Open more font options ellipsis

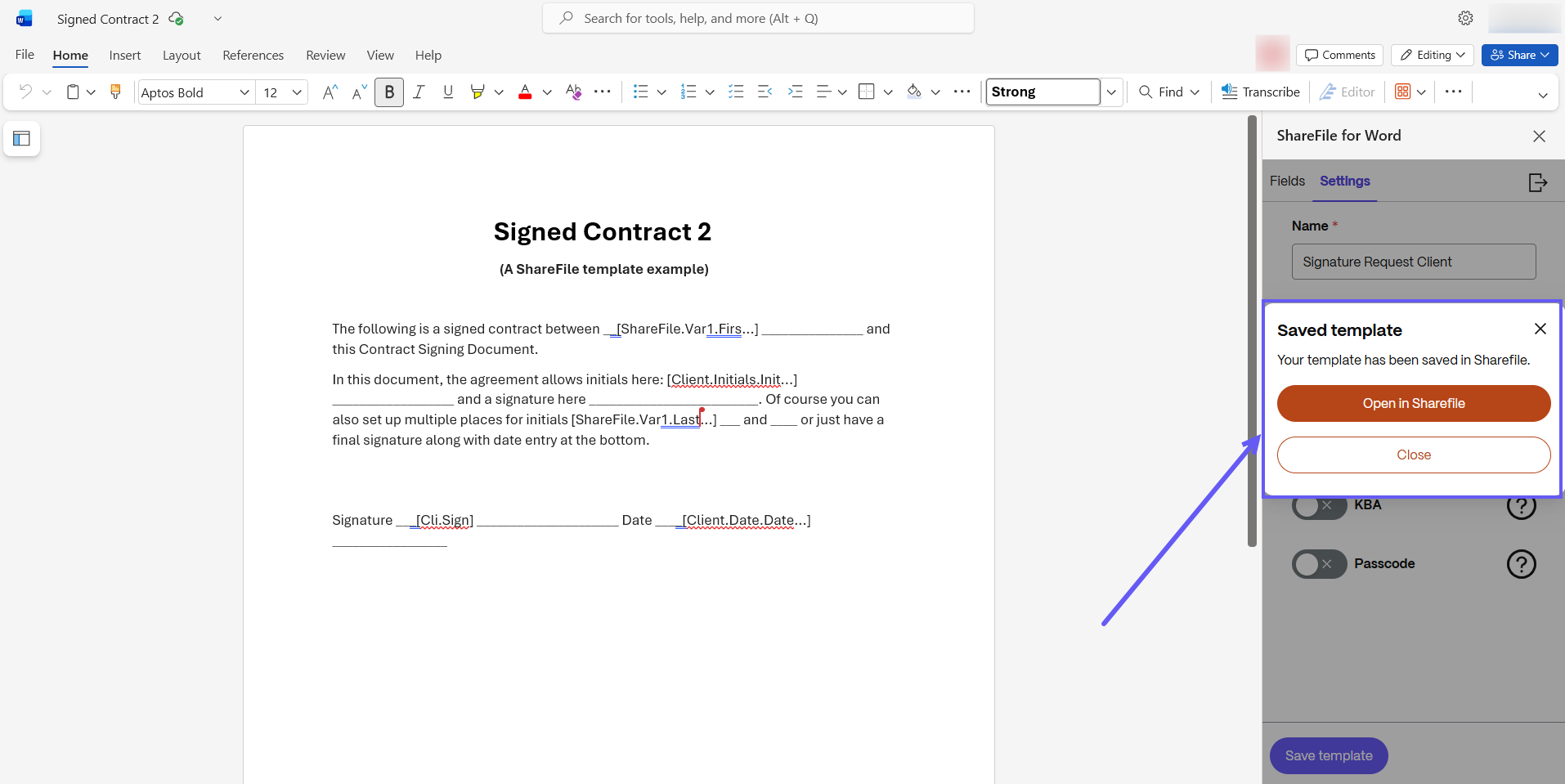tap(603, 92)
